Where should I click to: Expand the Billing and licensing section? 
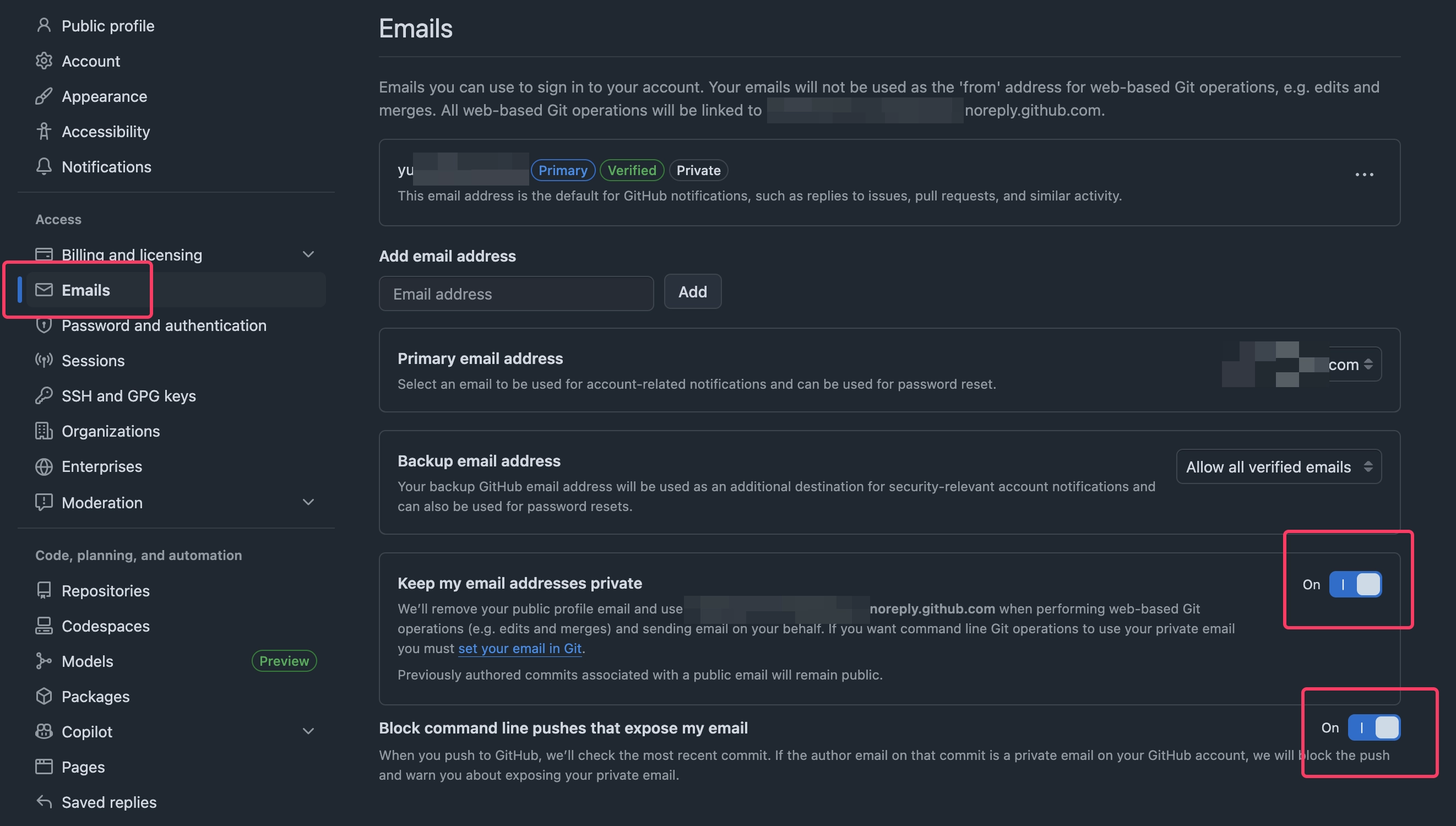(308, 254)
